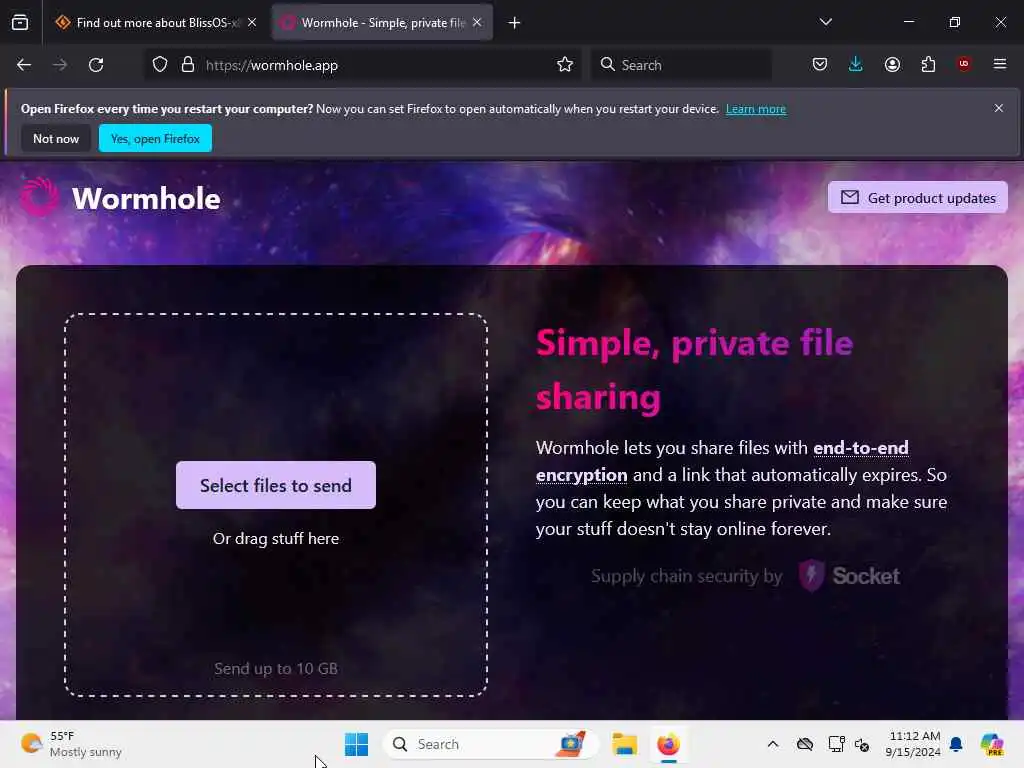This screenshot has width=1024, height=768.
Task: Click Select files to send
Action: pyautogui.click(x=276, y=485)
